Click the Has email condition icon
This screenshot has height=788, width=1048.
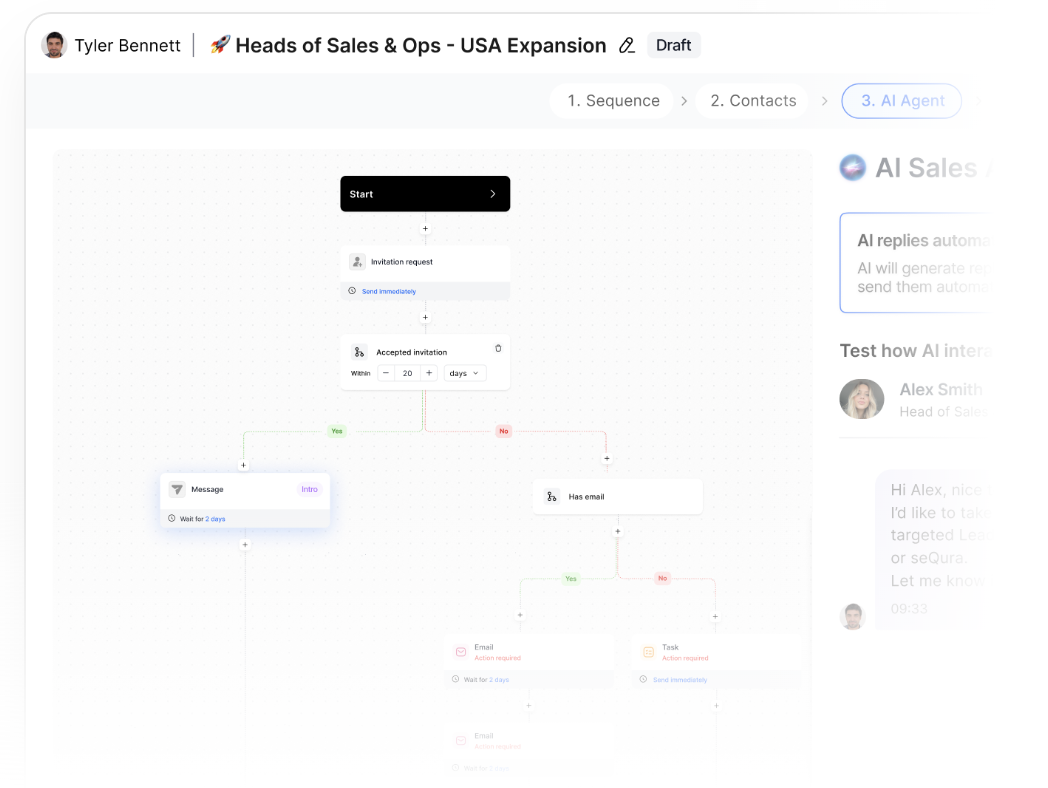[x=551, y=496]
